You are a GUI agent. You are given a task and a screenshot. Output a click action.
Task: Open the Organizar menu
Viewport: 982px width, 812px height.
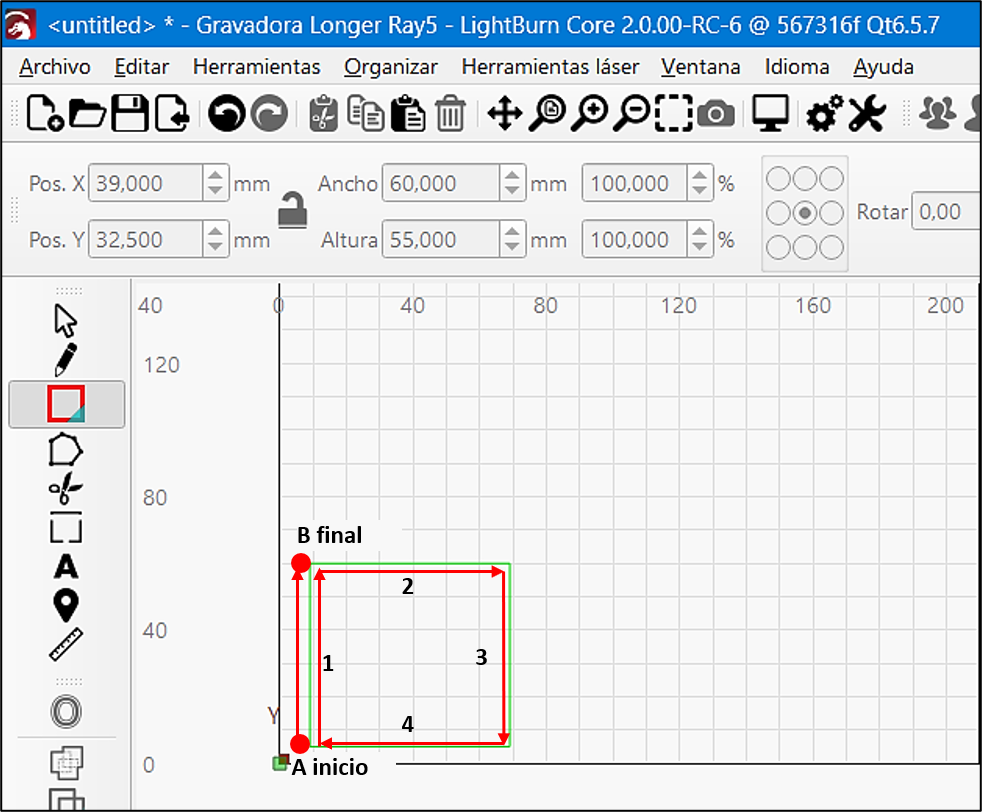[391, 66]
